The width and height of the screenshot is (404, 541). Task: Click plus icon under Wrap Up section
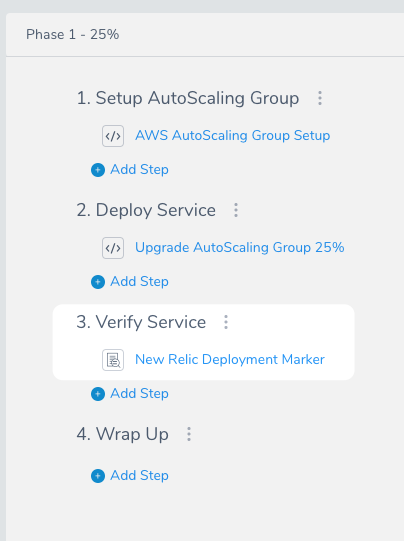pyautogui.click(x=98, y=476)
